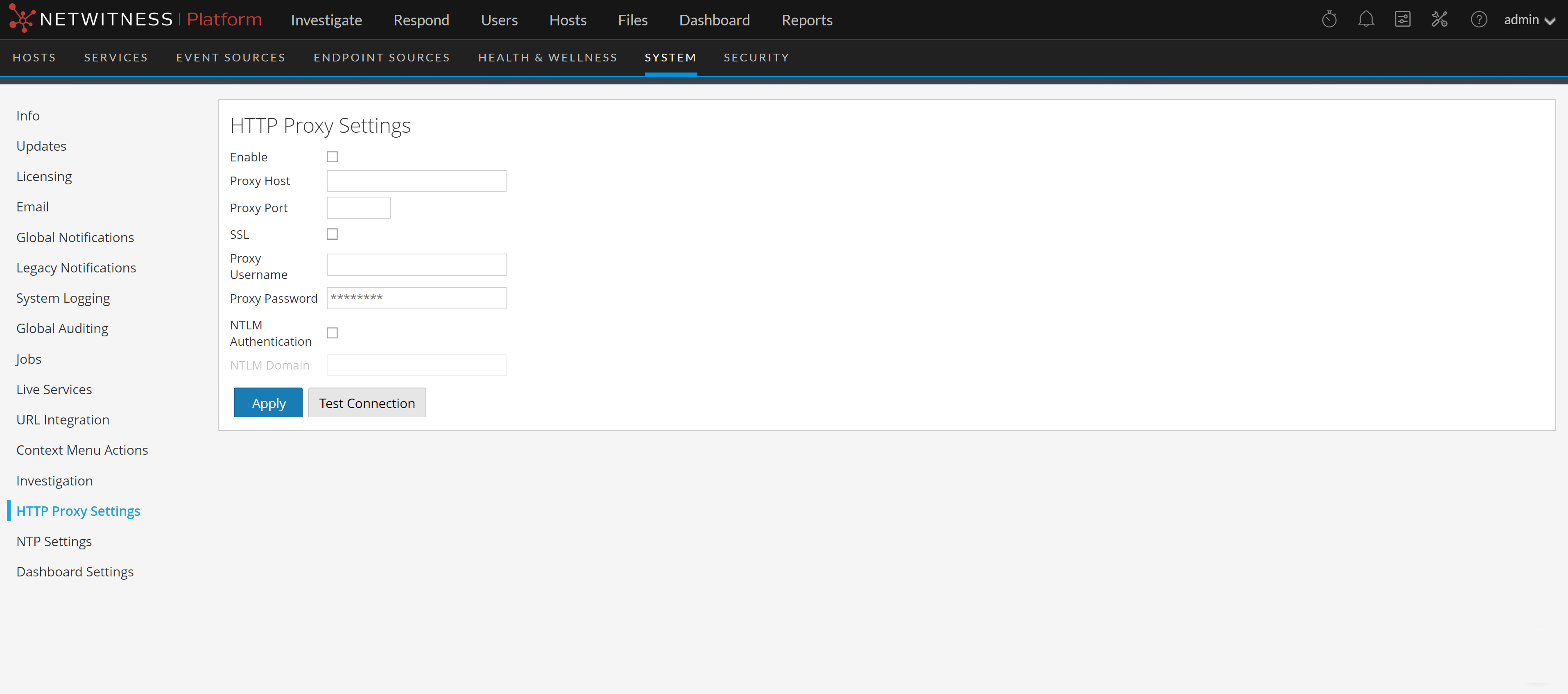
Task: Click the NetWitness Platform logo icon
Action: [21, 19]
